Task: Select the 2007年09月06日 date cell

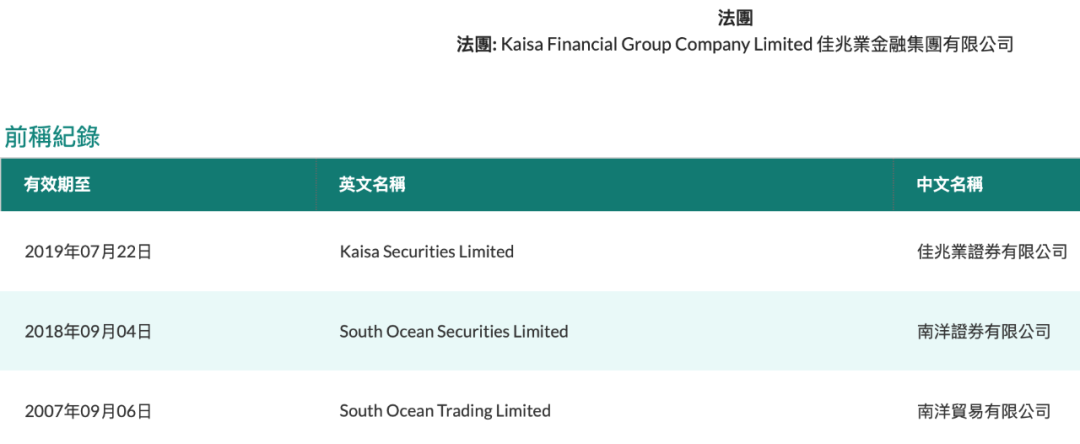Action: (x=88, y=410)
